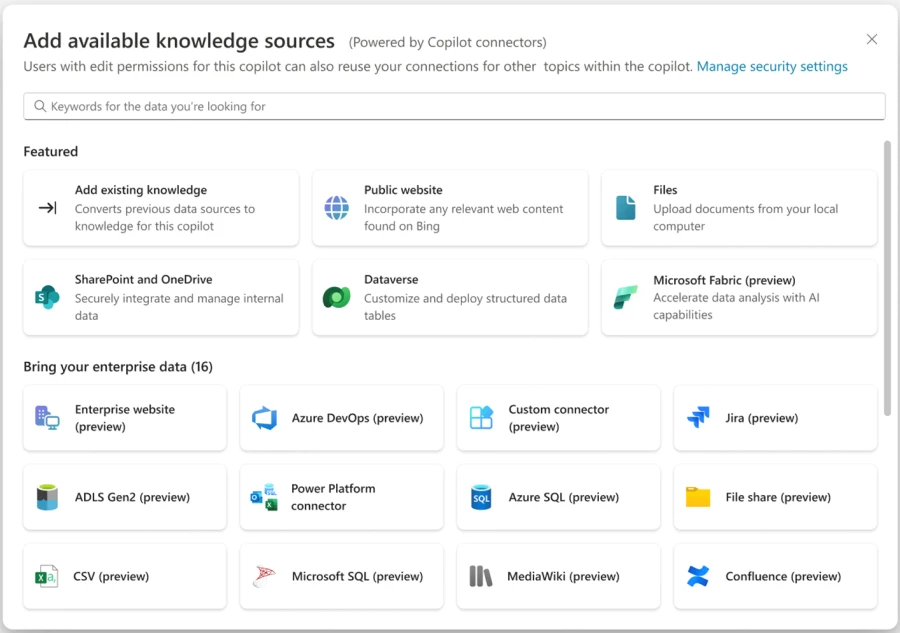Select the ADLS Gen2 storage icon

pyautogui.click(x=46, y=497)
